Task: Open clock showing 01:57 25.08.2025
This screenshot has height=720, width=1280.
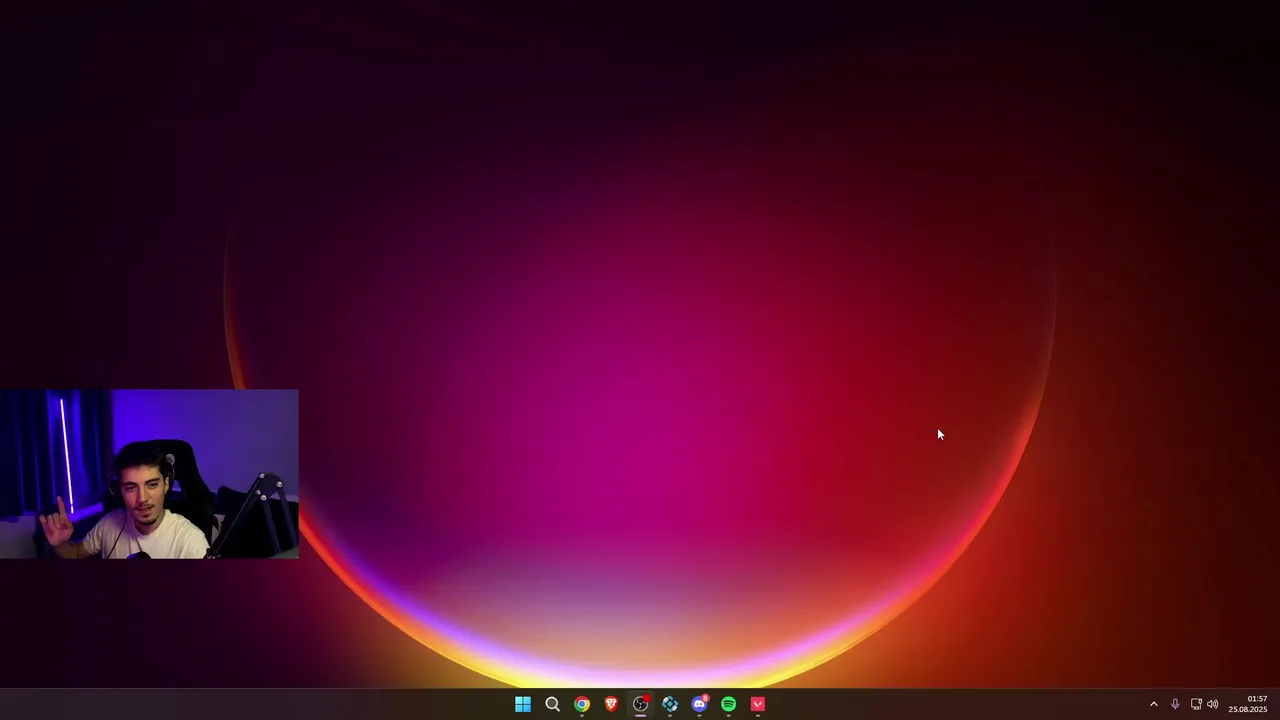Action: [x=1248, y=704]
